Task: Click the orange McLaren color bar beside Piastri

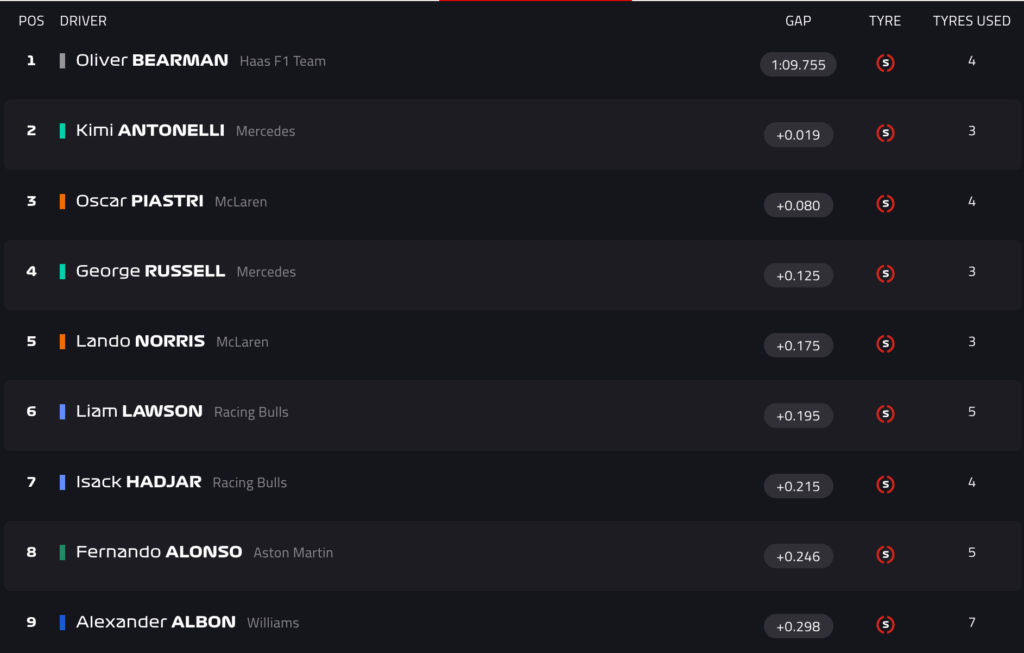Action: 63,201
